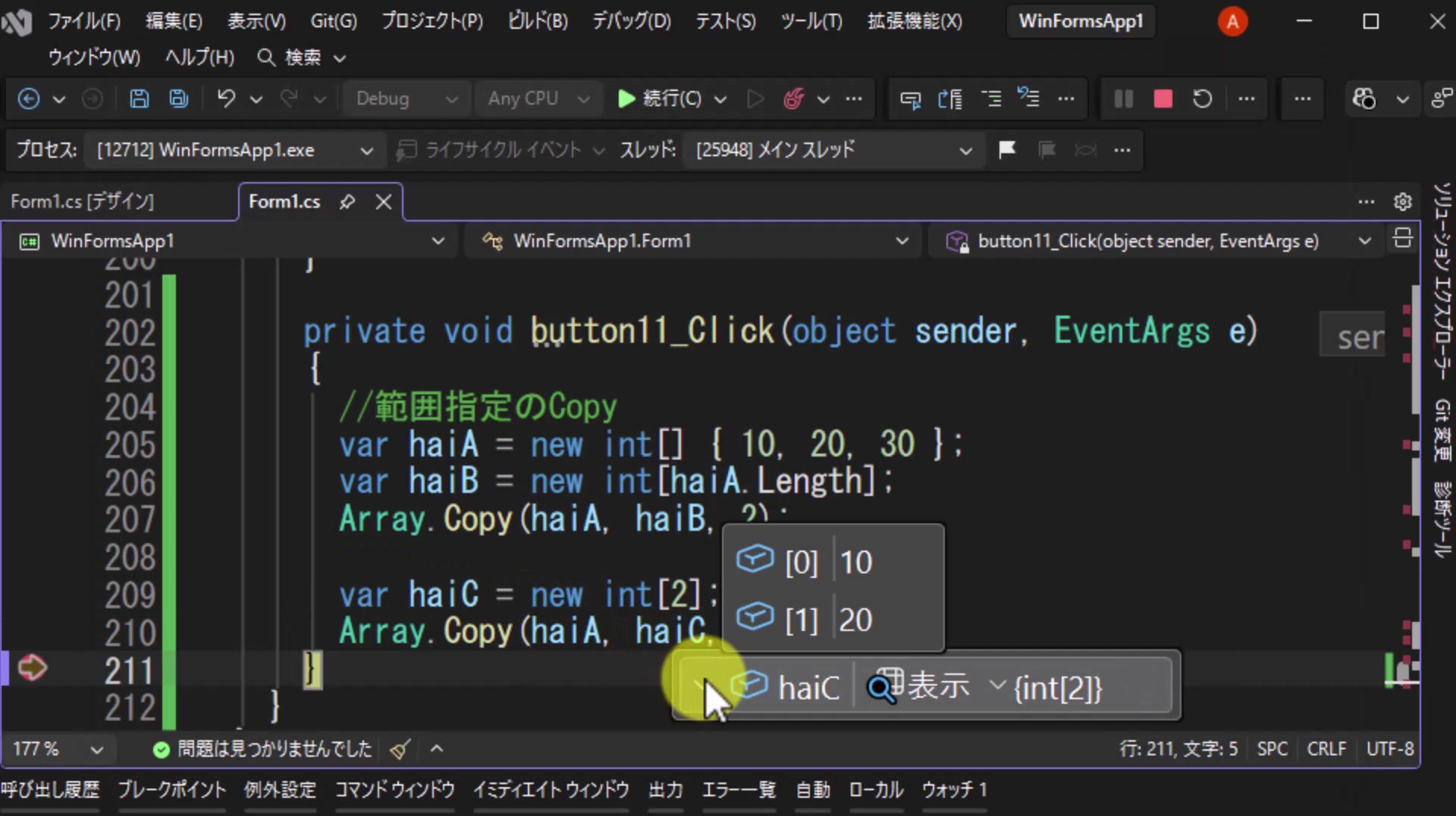This screenshot has width=1456, height=816.
Task: Continue execution with the 続行 button
Action: tap(661, 99)
